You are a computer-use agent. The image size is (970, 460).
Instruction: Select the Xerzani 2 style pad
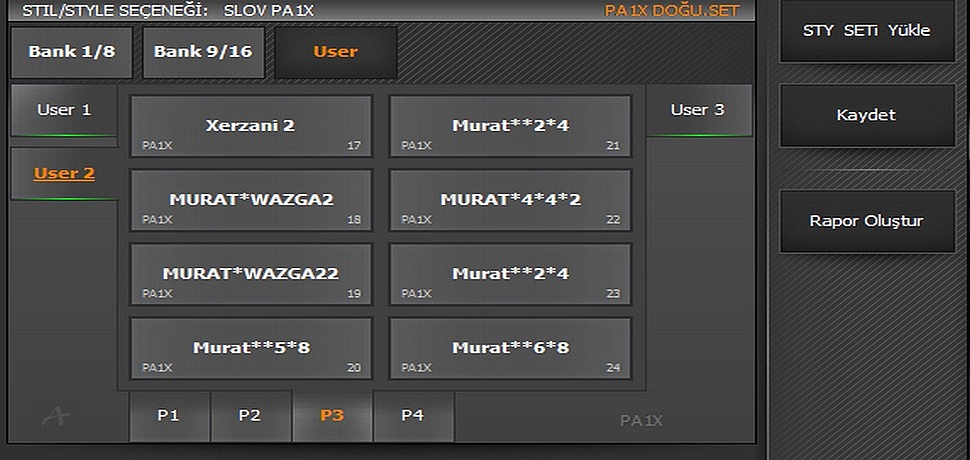click(x=251, y=126)
